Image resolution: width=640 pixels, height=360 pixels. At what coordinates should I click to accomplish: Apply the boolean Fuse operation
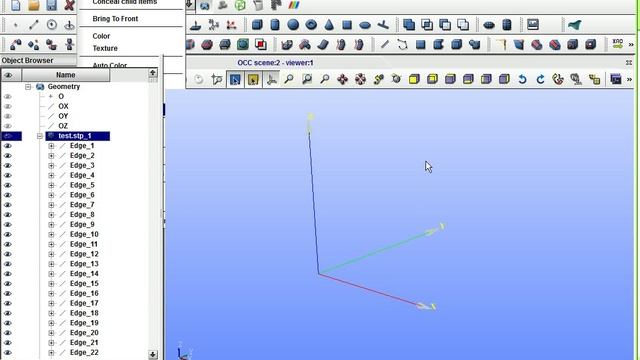[409, 25]
